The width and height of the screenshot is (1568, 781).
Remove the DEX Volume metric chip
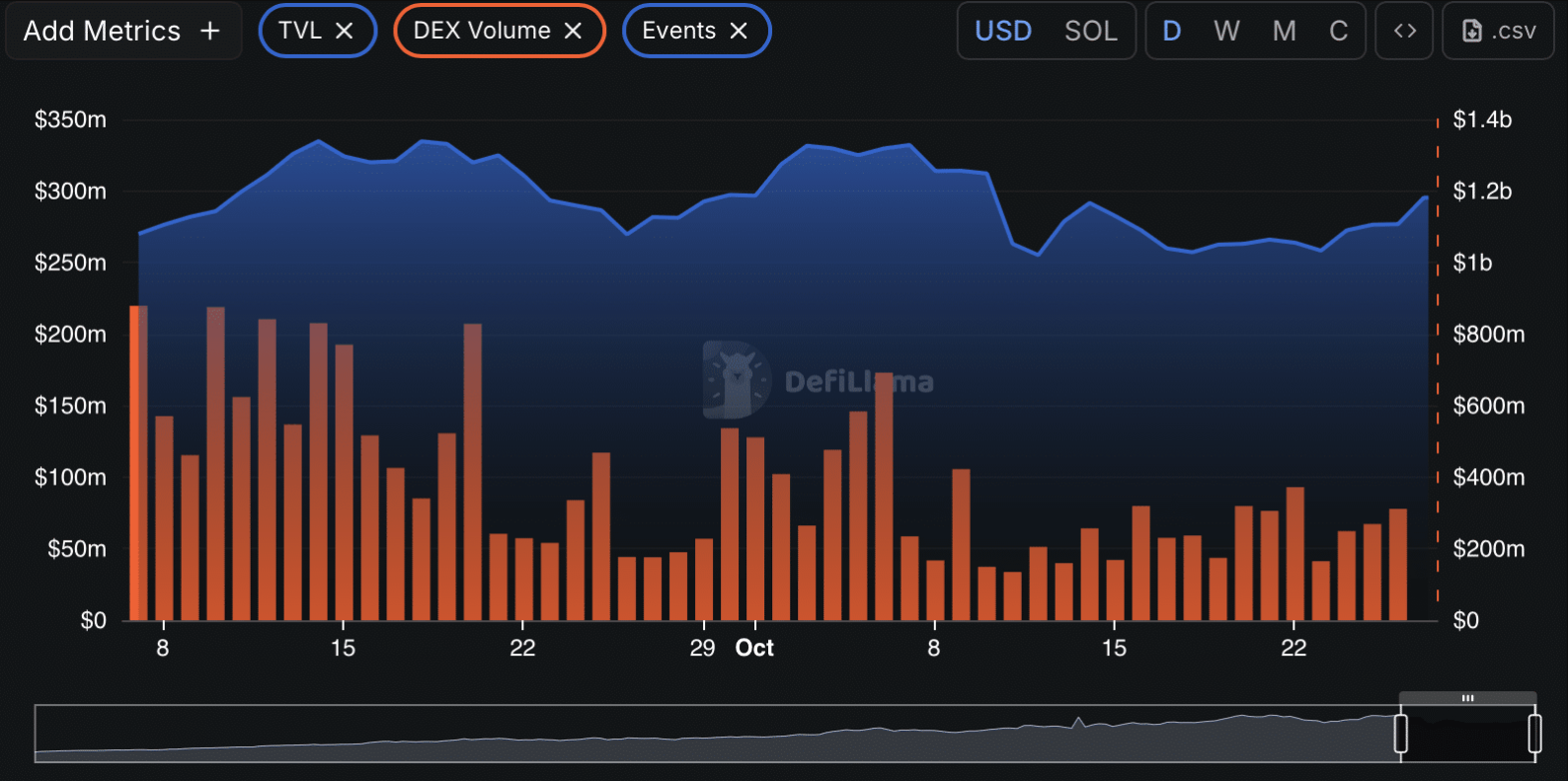573,31
